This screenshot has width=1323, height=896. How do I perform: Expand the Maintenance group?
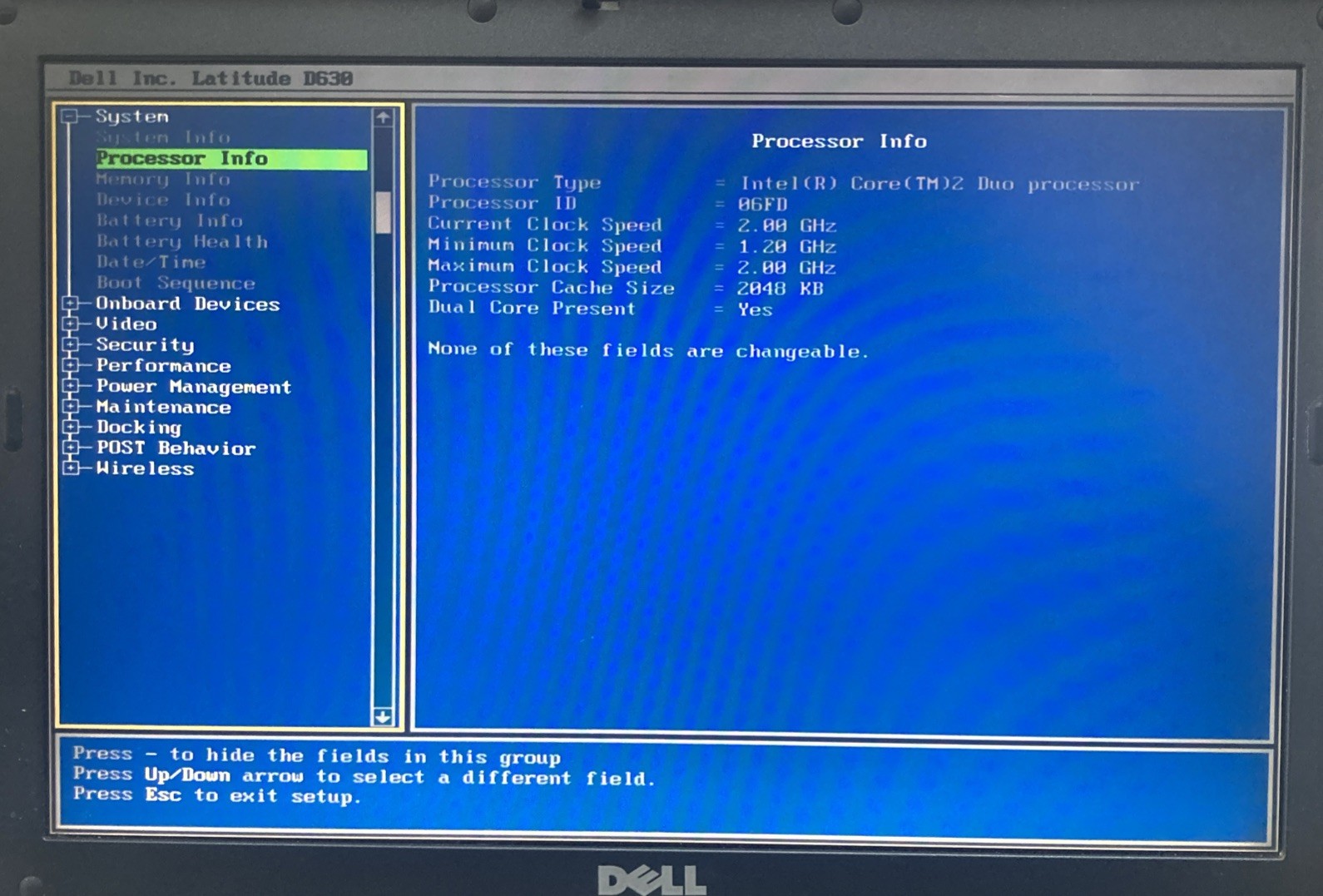coord(71,407)
